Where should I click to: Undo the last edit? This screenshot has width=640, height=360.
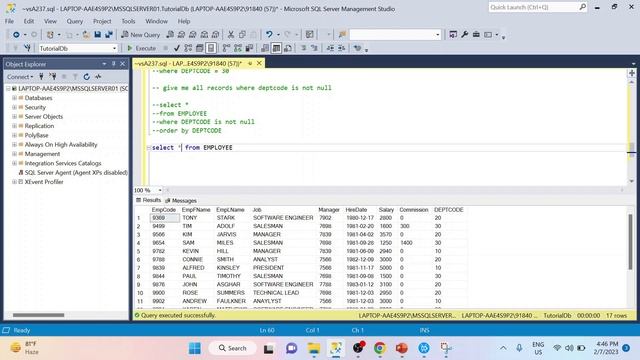click(269, 35)
